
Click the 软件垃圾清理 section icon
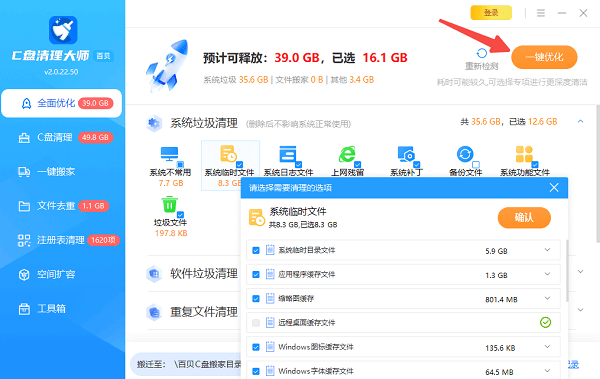coord(154,274)
